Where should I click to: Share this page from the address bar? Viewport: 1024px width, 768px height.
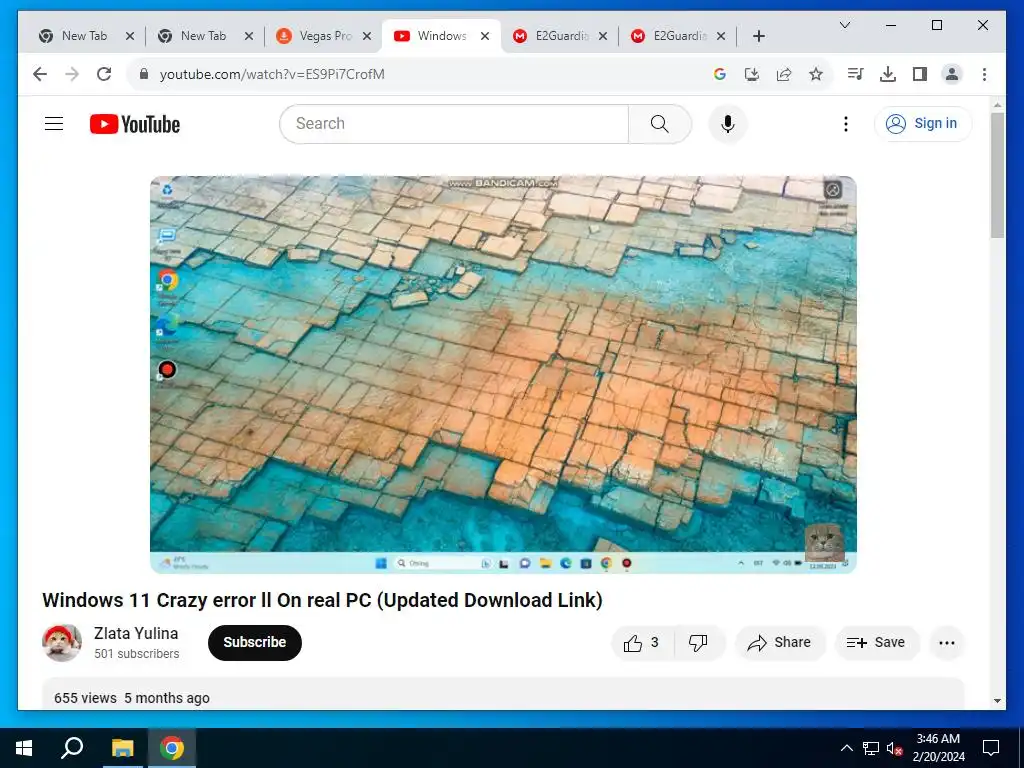tap(784, 74)
